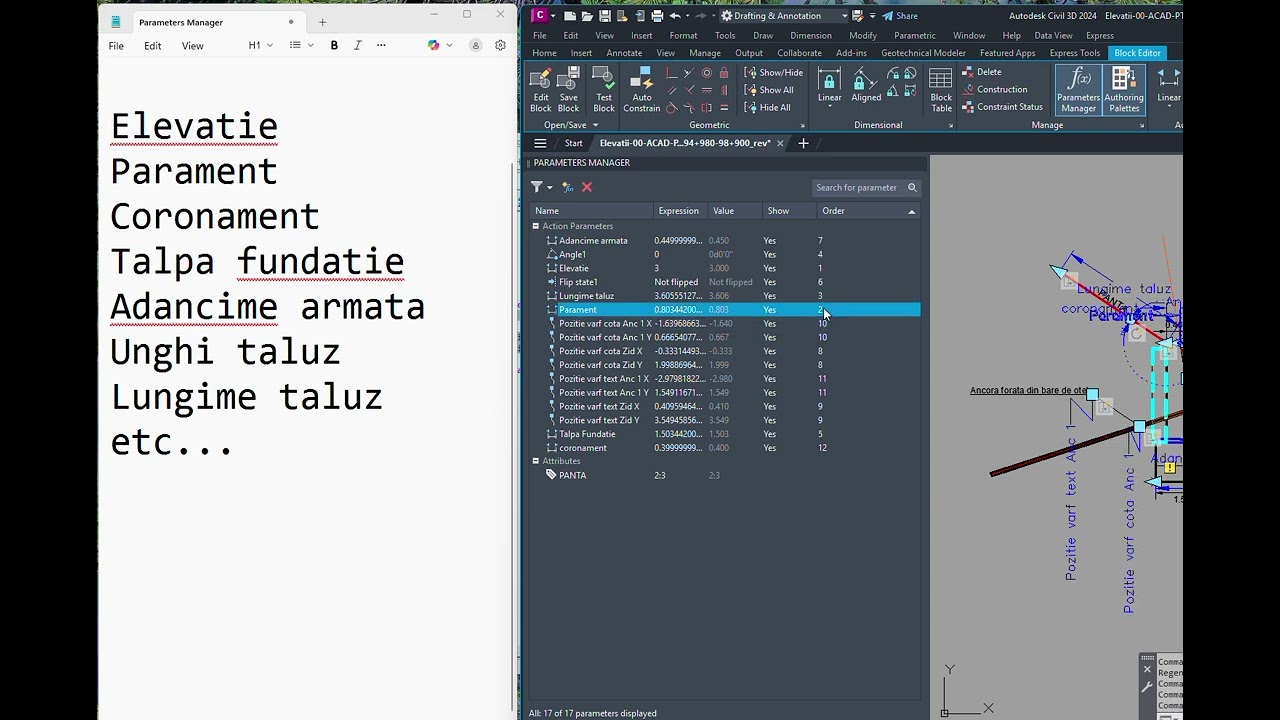
Task: Click the Undo arrow in AutoCAD toolbar
Action: [x=675, y=16]
